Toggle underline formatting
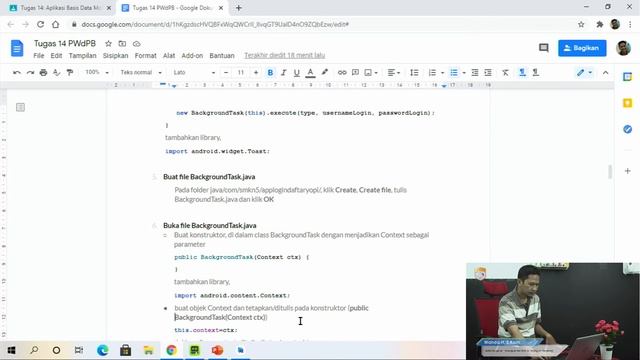640x360 pixels. (x=297, y=73)
